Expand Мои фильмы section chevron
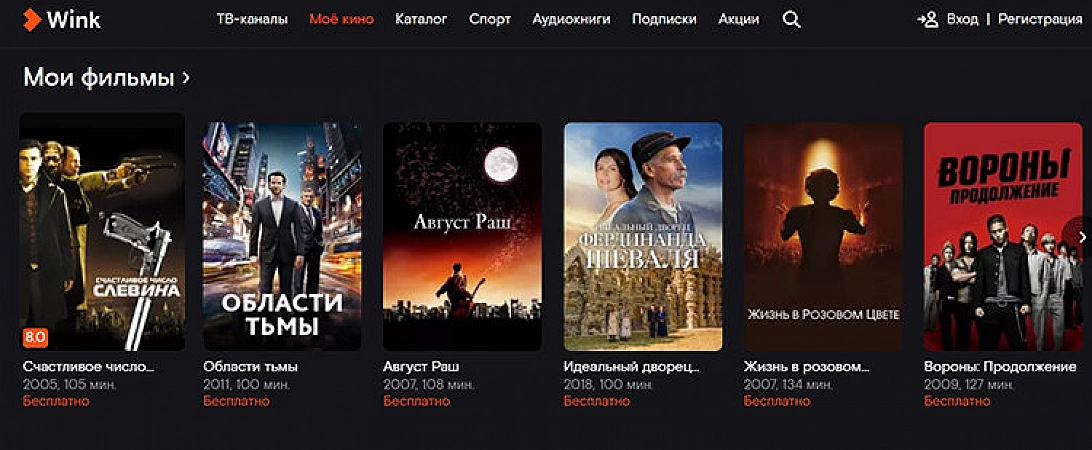The image size is (1092, 450). coord(185,77)
